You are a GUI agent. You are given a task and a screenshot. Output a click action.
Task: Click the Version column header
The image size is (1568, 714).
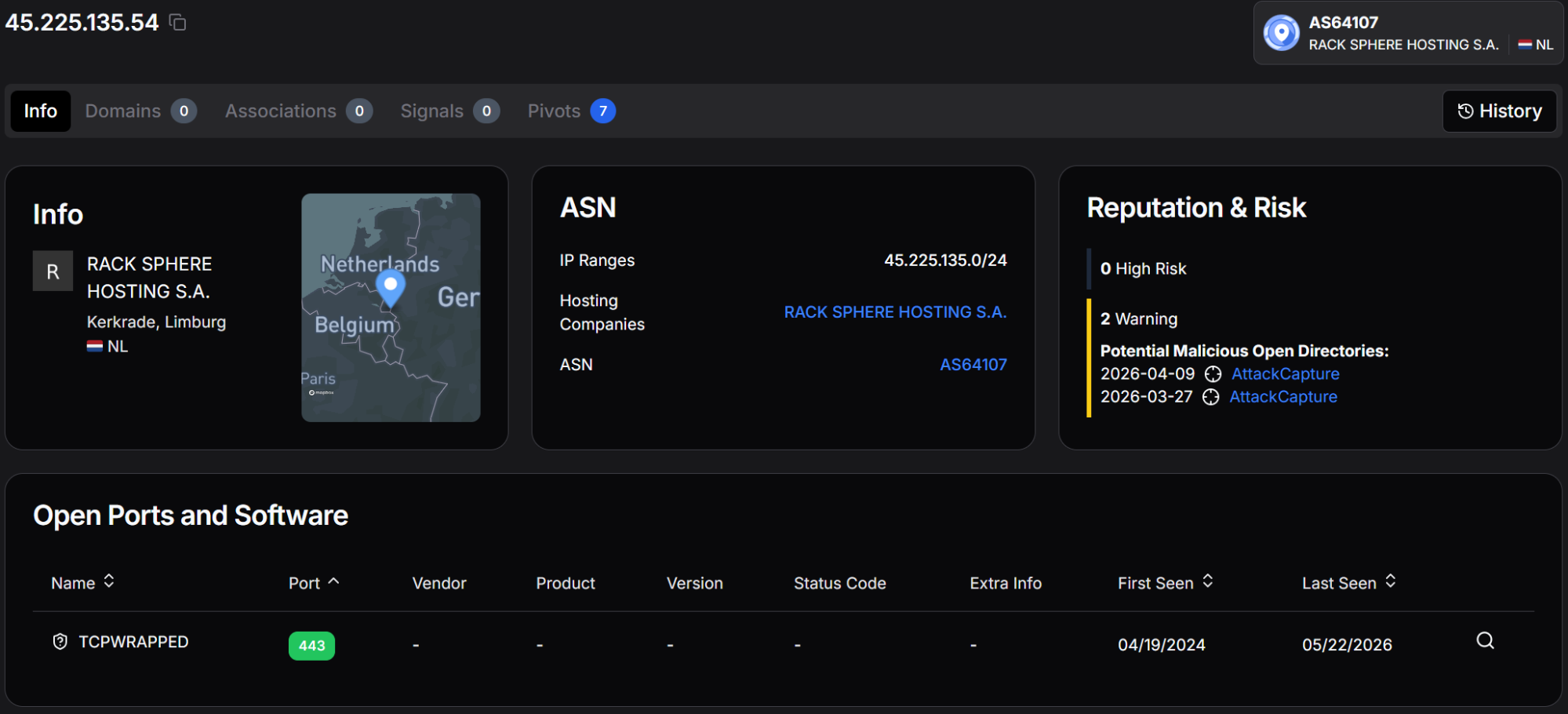click(695, 583)
